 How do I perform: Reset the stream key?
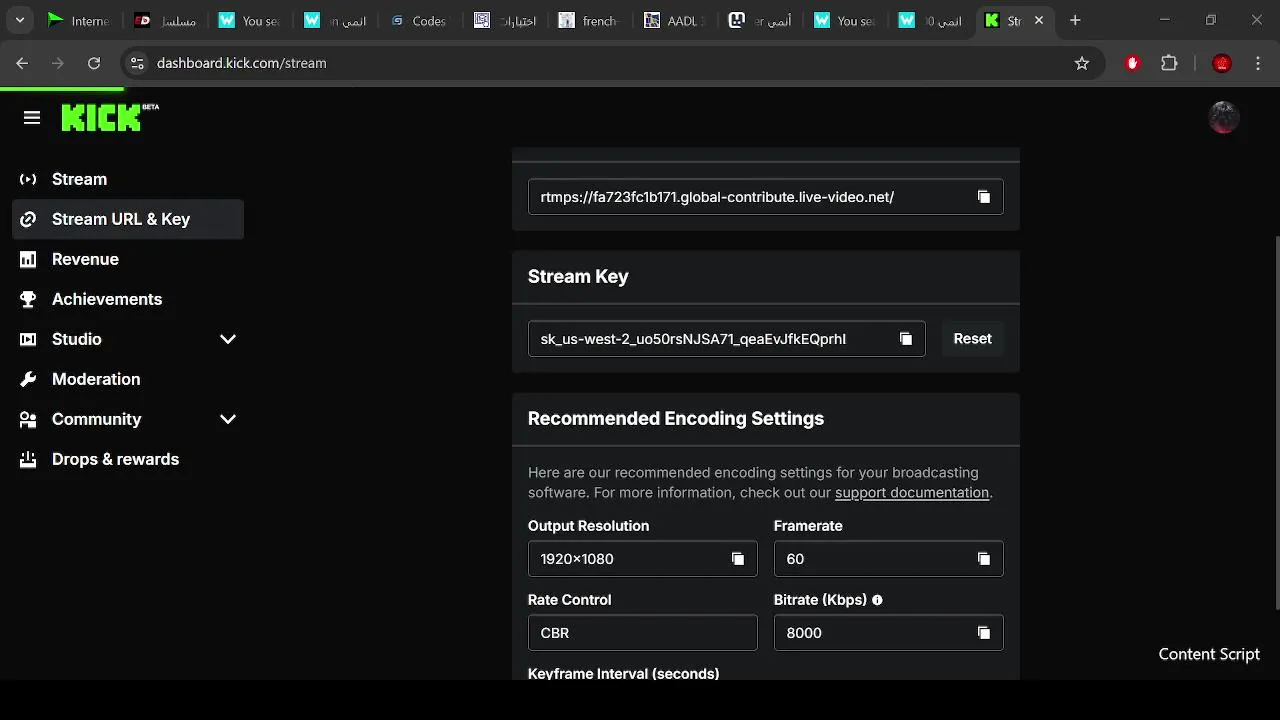click(972, 339)
